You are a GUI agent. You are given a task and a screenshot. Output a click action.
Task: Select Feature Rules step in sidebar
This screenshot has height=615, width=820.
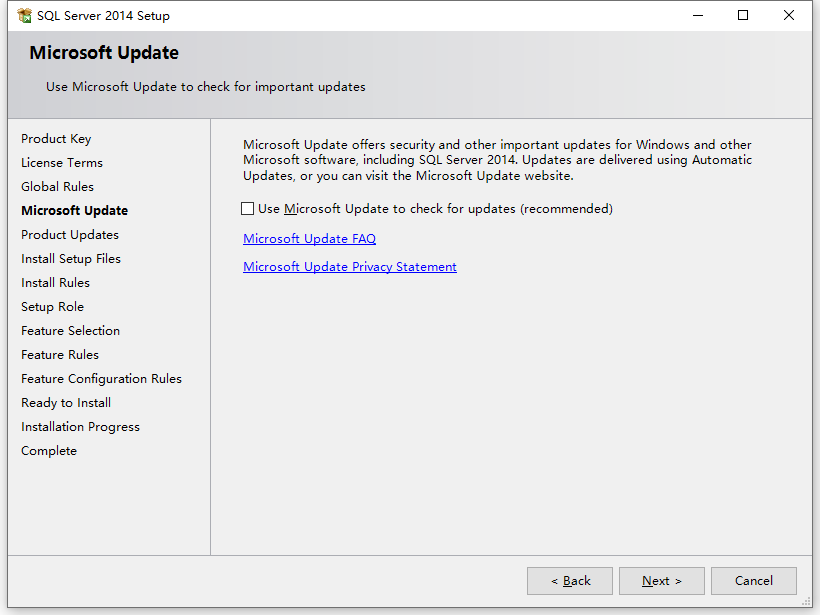point(60,355)
